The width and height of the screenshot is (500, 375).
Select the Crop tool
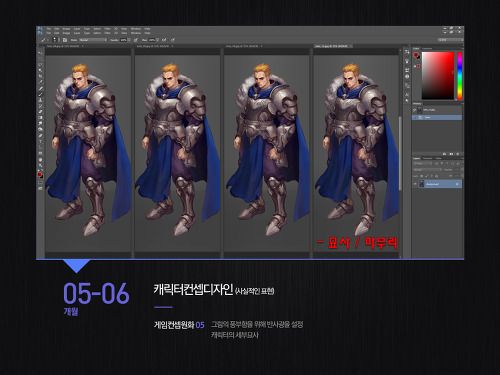pyautogui.click(x=41, y=75)
